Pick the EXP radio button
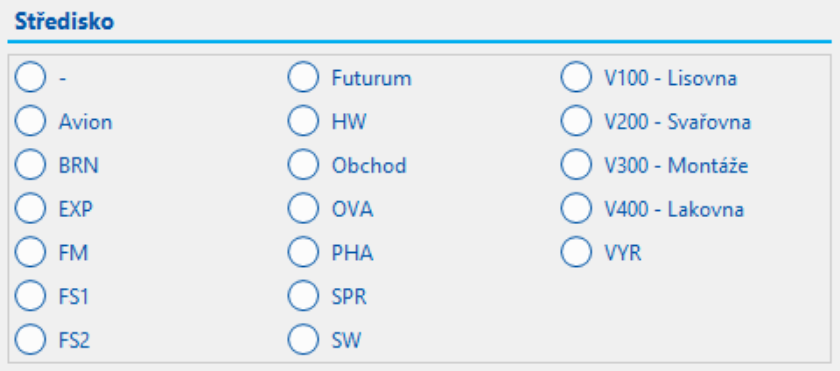This screenshot has width=840, height=371. [30, 208]
